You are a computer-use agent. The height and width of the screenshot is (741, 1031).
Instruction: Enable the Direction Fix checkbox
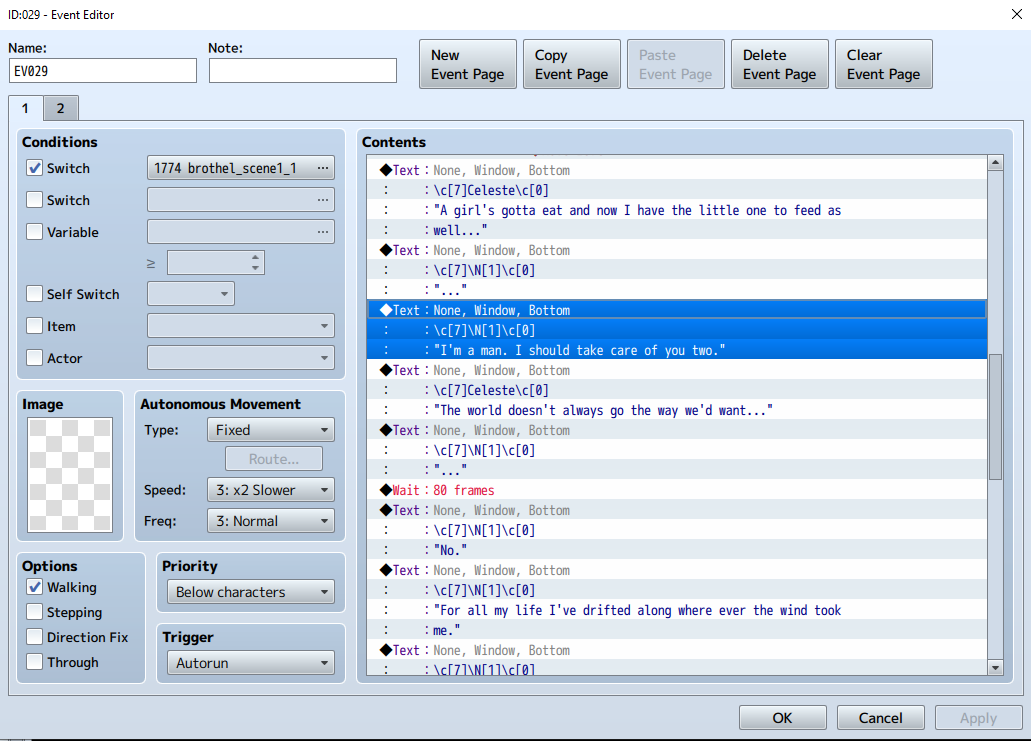coord(35,637)
